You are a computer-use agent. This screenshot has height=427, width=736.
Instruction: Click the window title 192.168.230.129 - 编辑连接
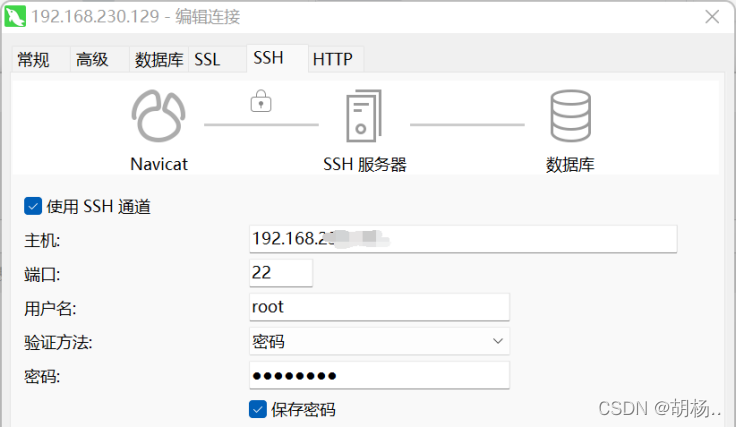(x=136, y=17)
